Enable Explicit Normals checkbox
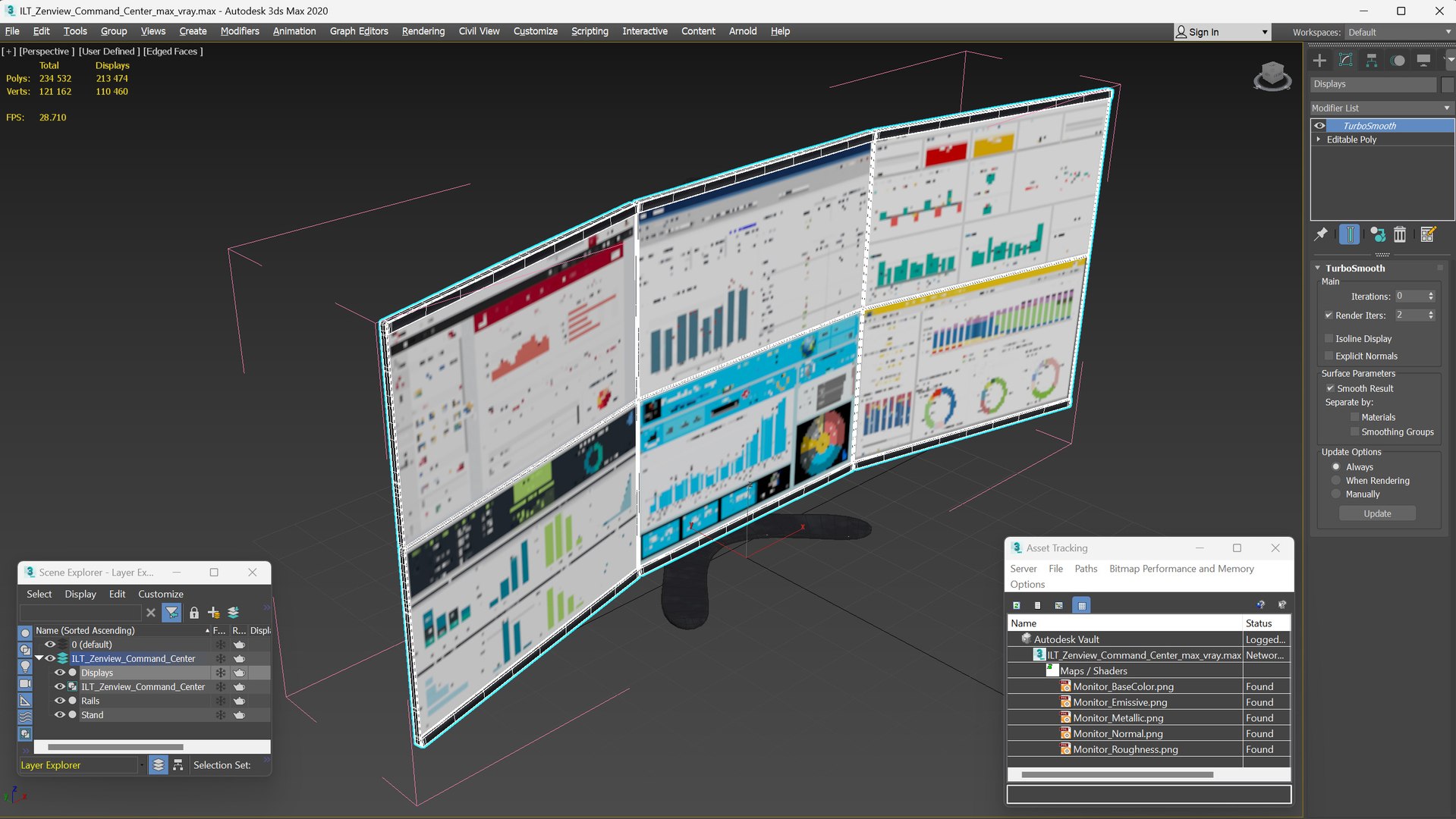1456x819 pixels. pos(1329,356)
